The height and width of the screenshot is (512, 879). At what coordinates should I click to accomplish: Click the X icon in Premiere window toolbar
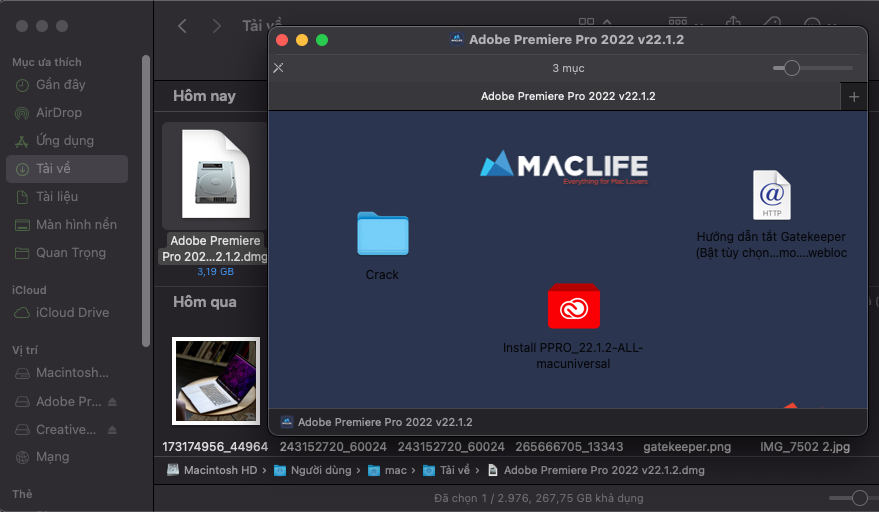pyautogui.click(x=278, y=68)
